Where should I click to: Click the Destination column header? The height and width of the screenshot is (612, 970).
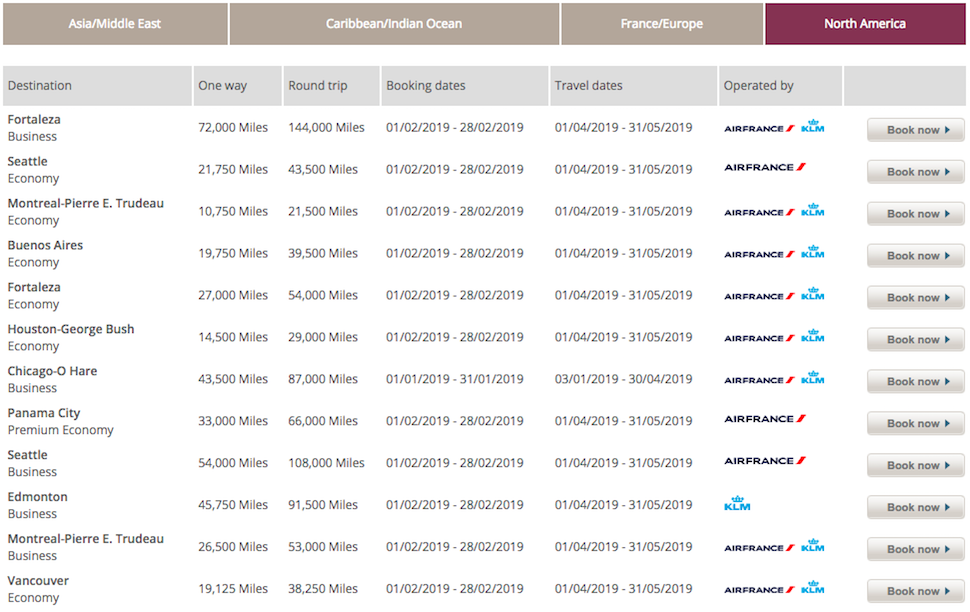(97, 86)
